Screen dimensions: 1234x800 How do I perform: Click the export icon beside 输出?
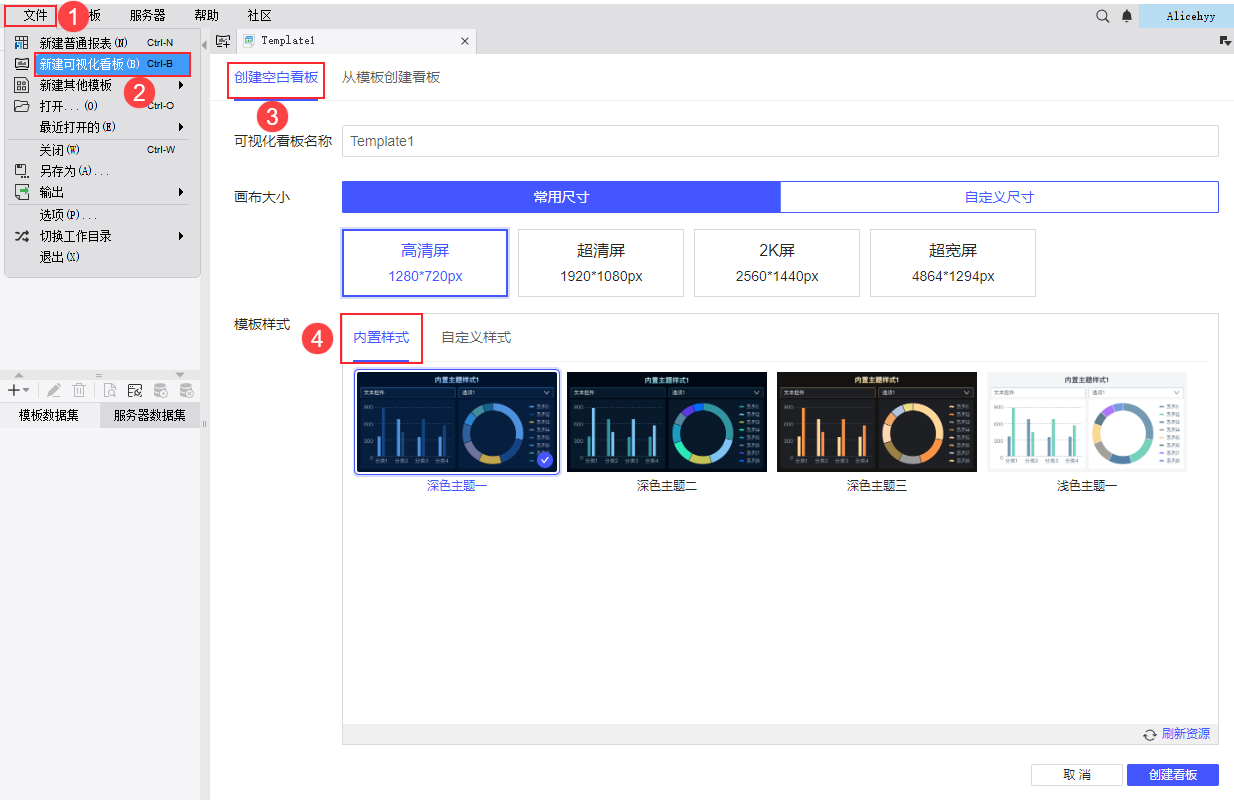(21, 192)
